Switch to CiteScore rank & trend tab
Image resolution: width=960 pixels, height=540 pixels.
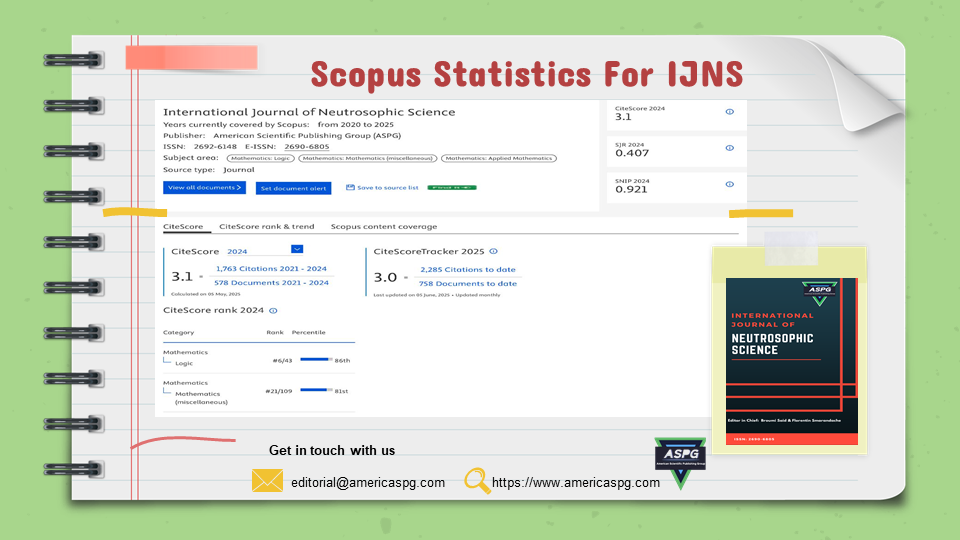(266, 227)
